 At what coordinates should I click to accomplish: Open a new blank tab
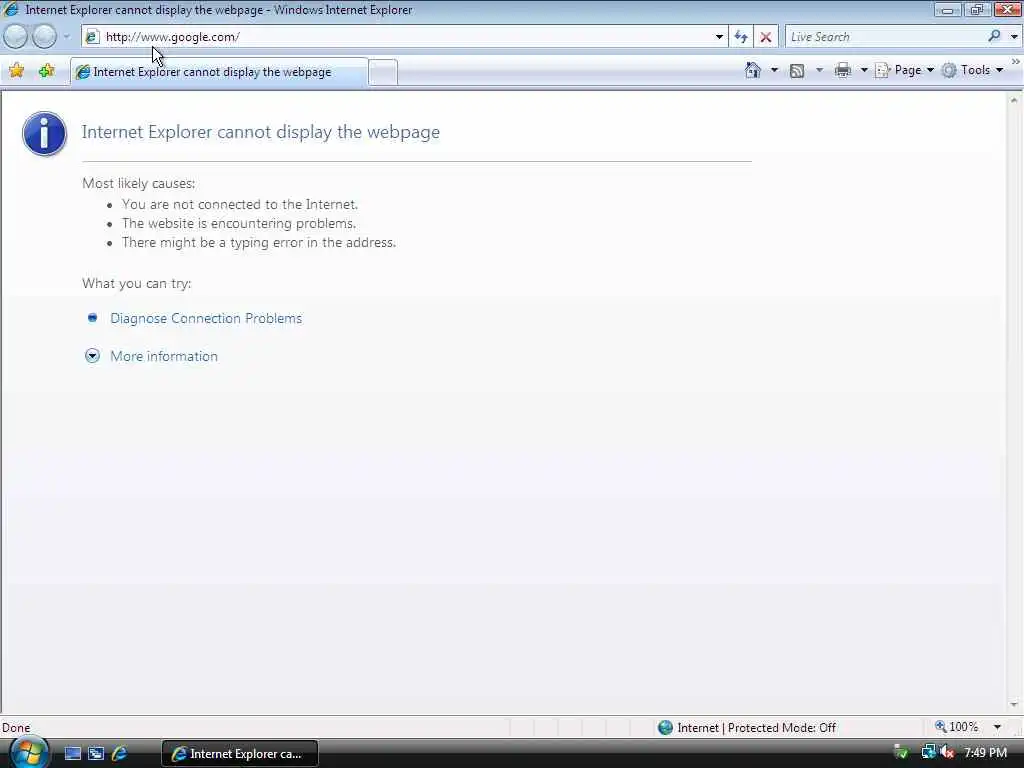pyautogui.click(x=383, y=72)
